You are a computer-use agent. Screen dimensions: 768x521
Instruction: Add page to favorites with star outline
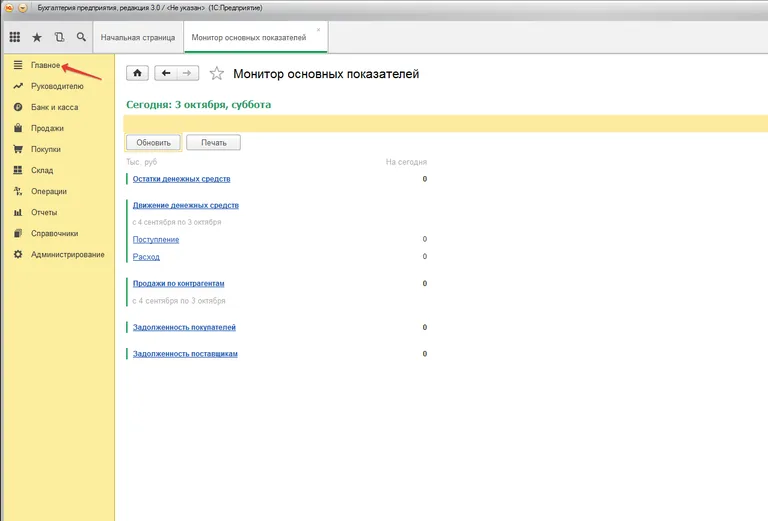[217, 74]
